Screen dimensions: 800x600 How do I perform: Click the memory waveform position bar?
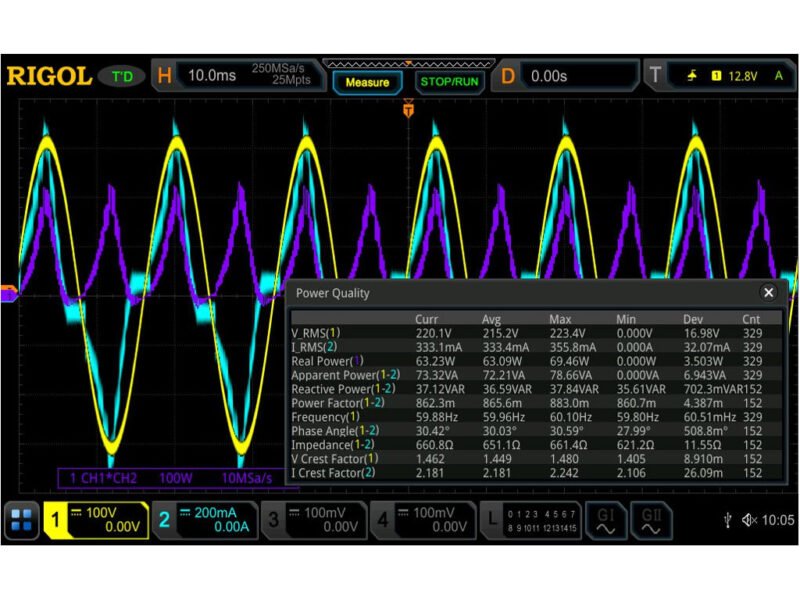(408, 64)
